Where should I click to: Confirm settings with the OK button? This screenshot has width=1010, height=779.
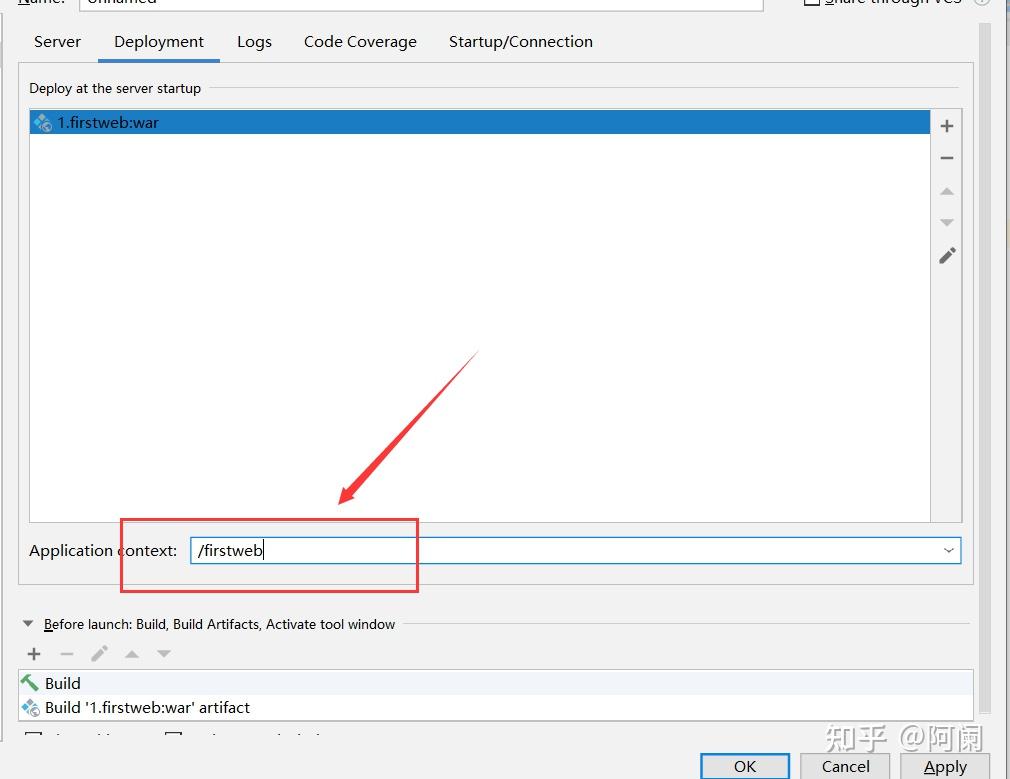click(745, 766)
